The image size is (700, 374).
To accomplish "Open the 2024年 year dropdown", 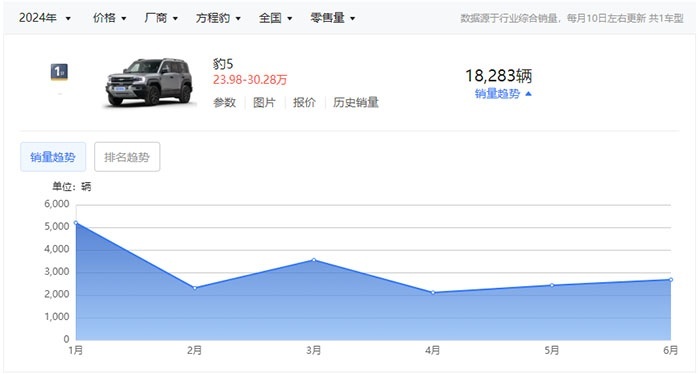I will 45,18.
